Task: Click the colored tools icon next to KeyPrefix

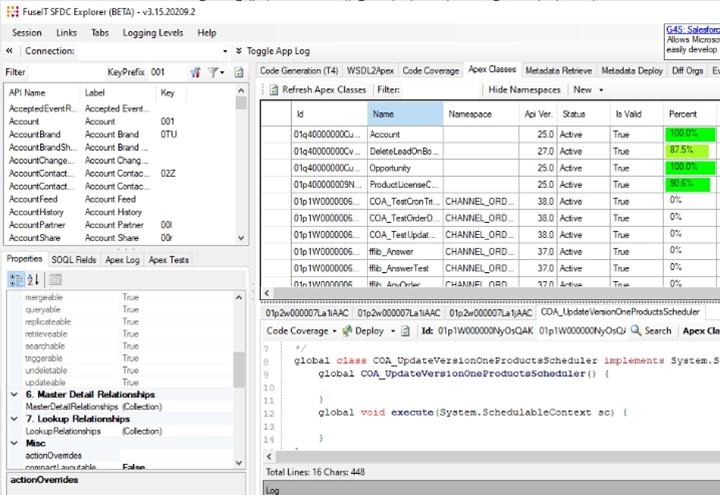Action: 195,72
